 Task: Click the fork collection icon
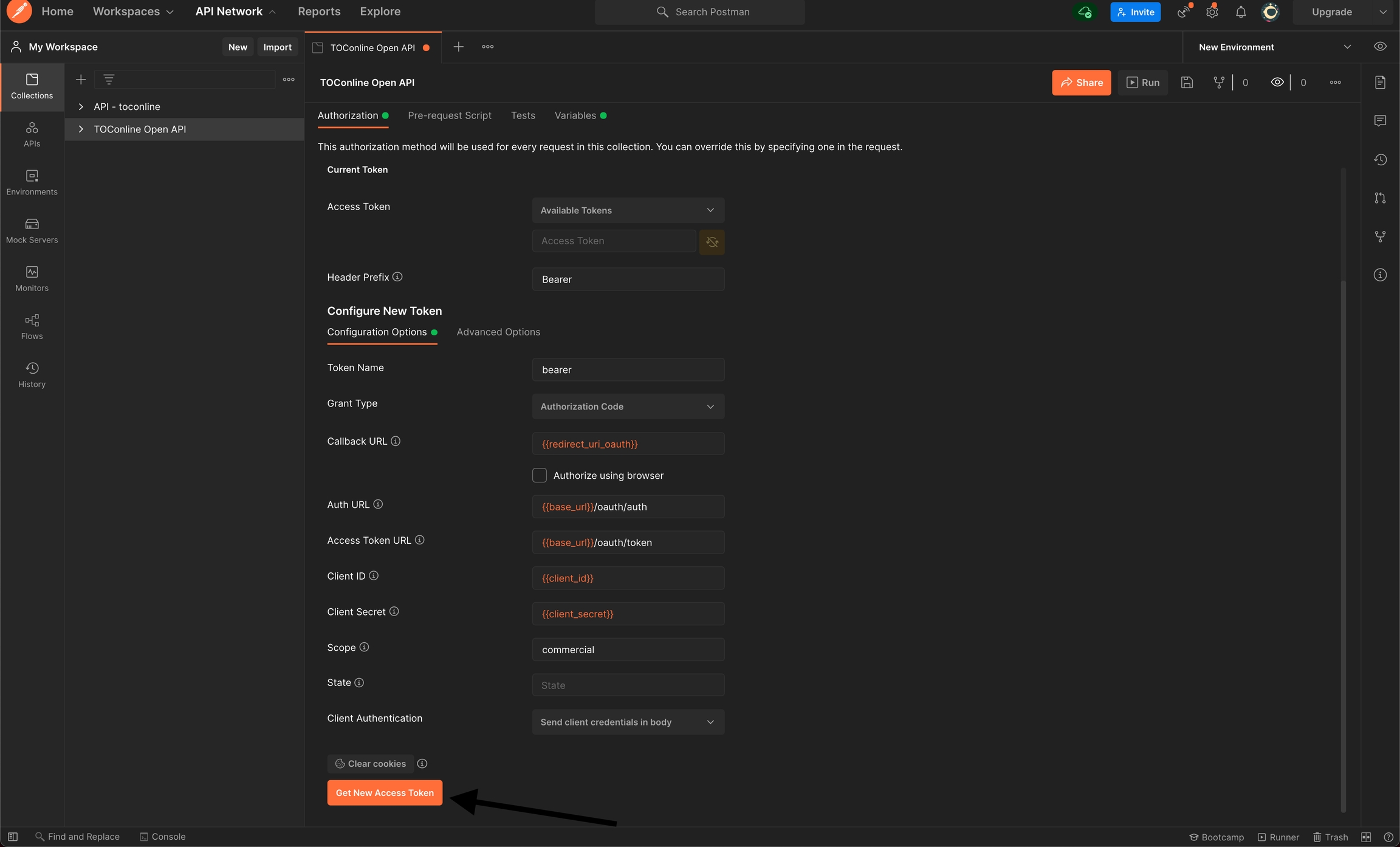pyautogui.click(x=1218, y=83)
